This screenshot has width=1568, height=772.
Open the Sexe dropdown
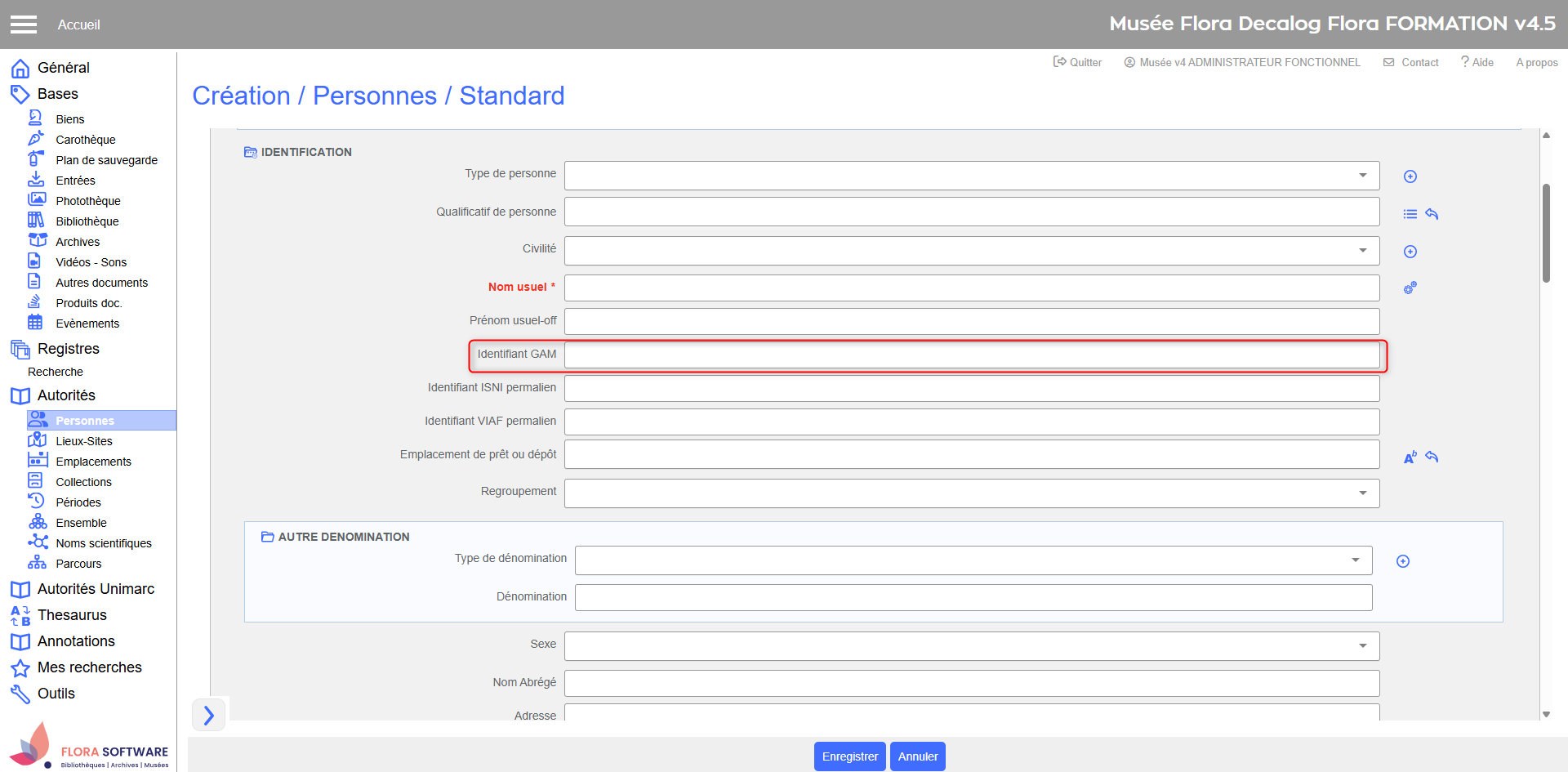click(971, 646)
